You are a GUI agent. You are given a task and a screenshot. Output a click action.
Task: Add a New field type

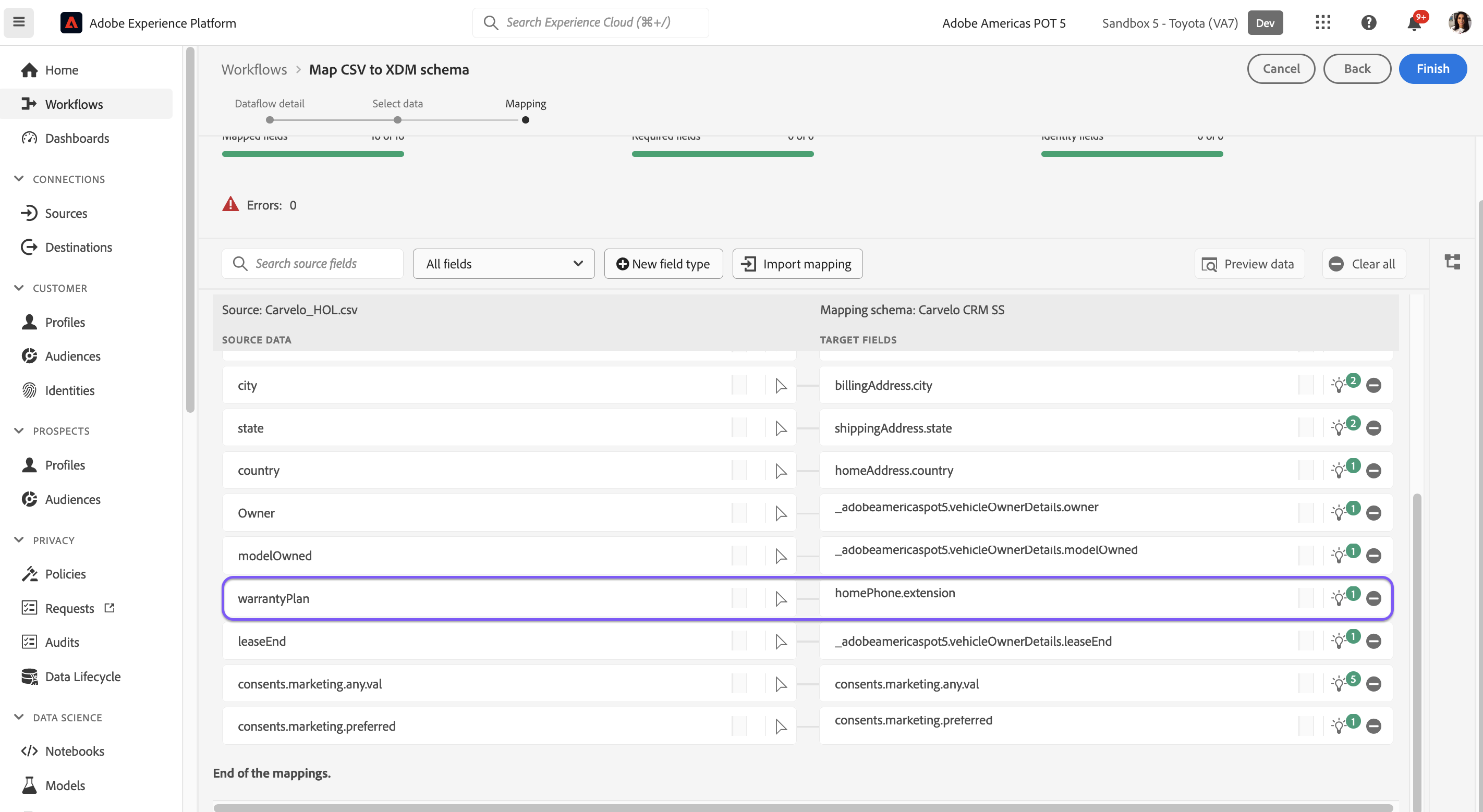pyautogui.click(x=663, y=264)
